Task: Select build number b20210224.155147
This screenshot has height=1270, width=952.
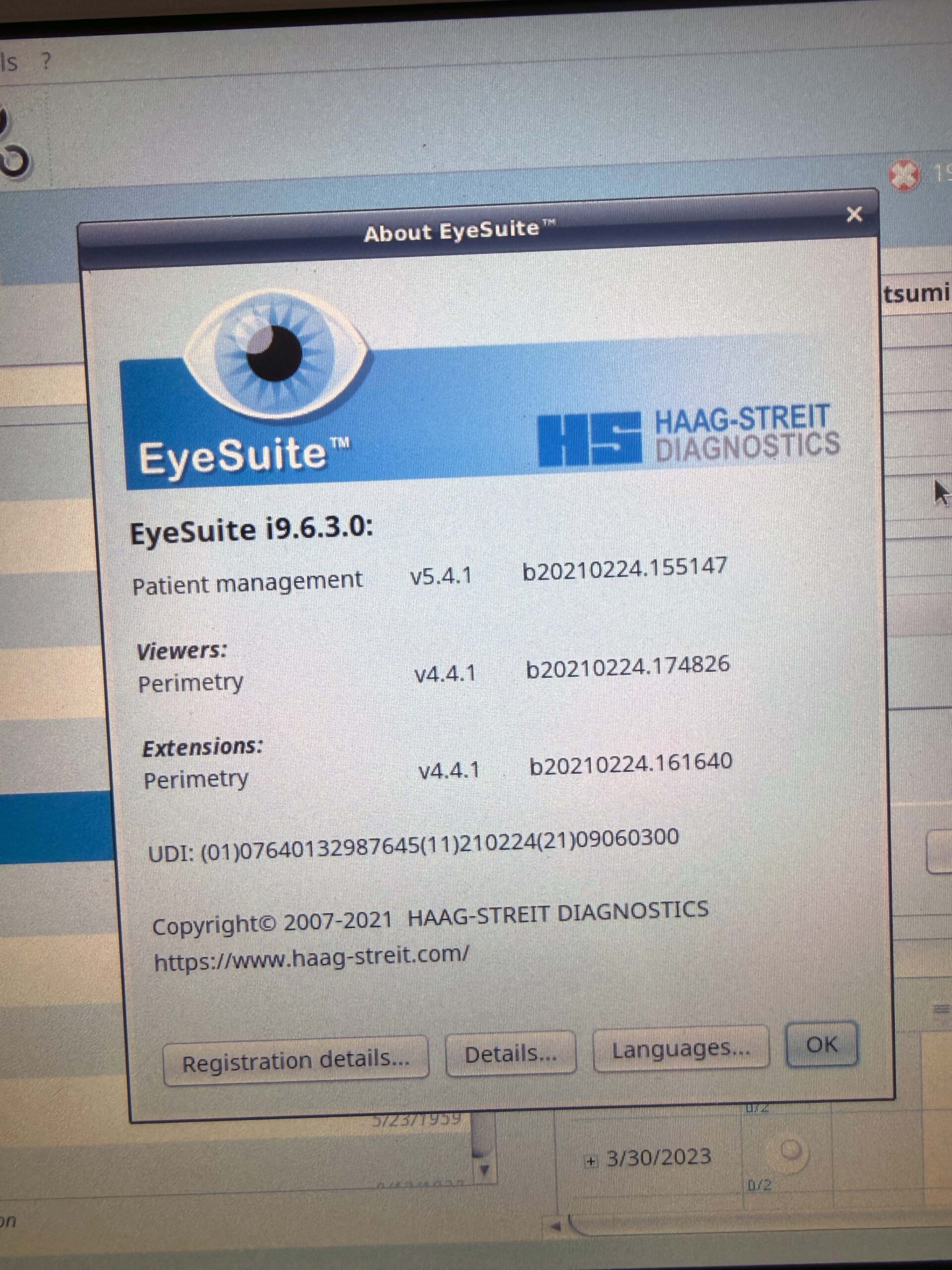Action: click(624, 569)
